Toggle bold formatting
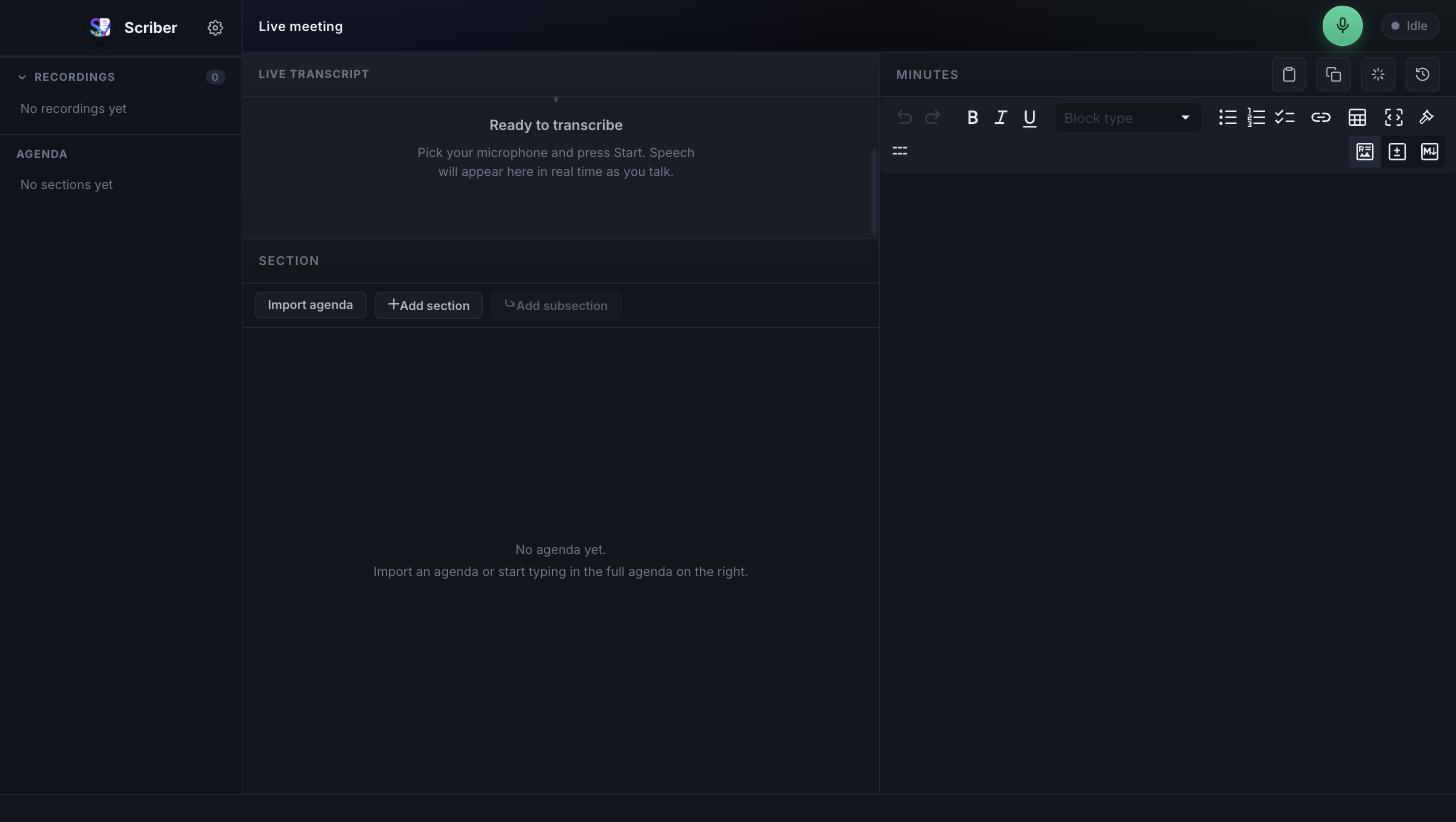Screen dimensions: 1456x822 click(x=972, y=118)
